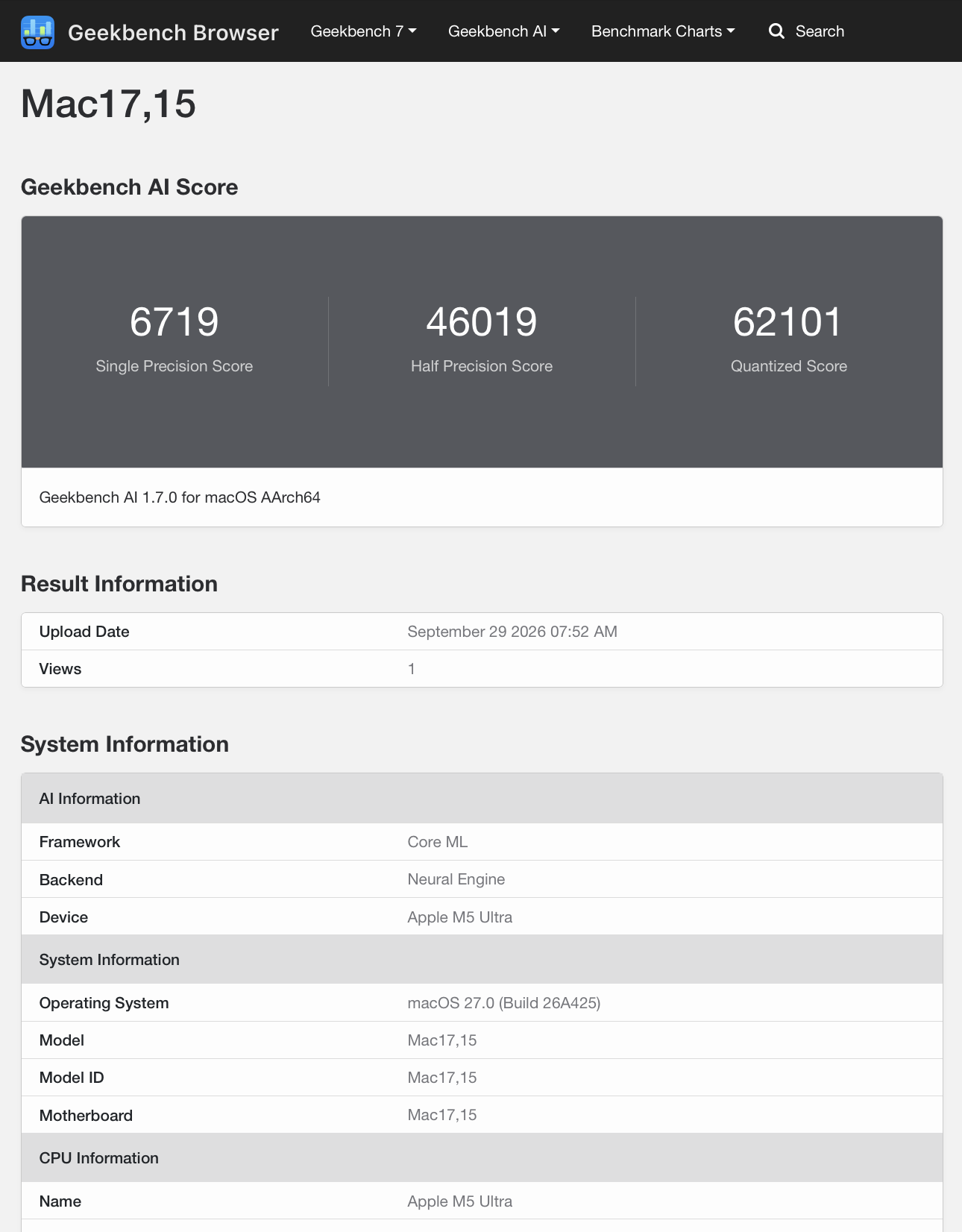Click the Core ML framework value
962x1232 pixels.
pos(438,842)
